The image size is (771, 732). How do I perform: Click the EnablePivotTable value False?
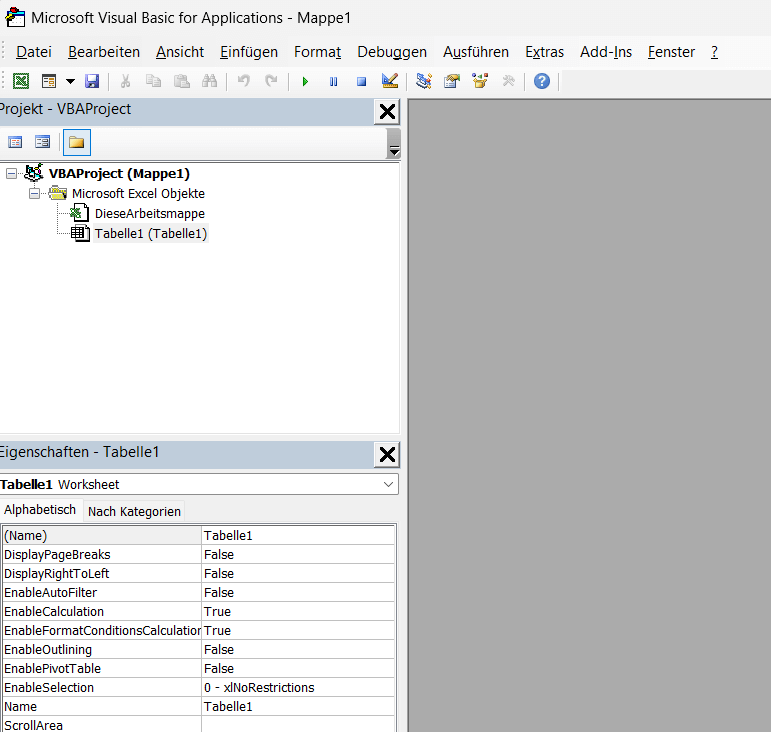298,669
